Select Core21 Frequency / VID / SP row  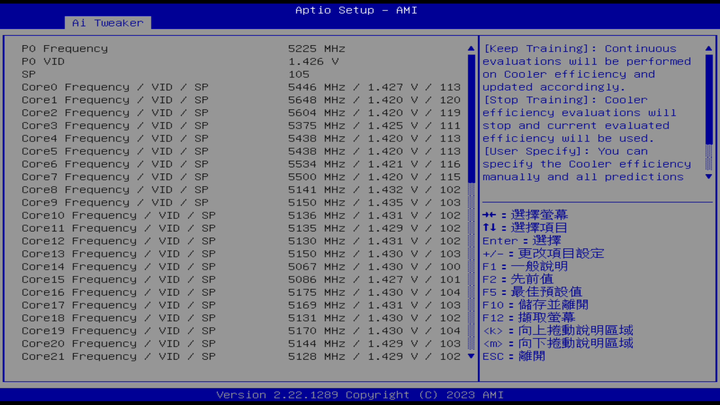point(241,357)
